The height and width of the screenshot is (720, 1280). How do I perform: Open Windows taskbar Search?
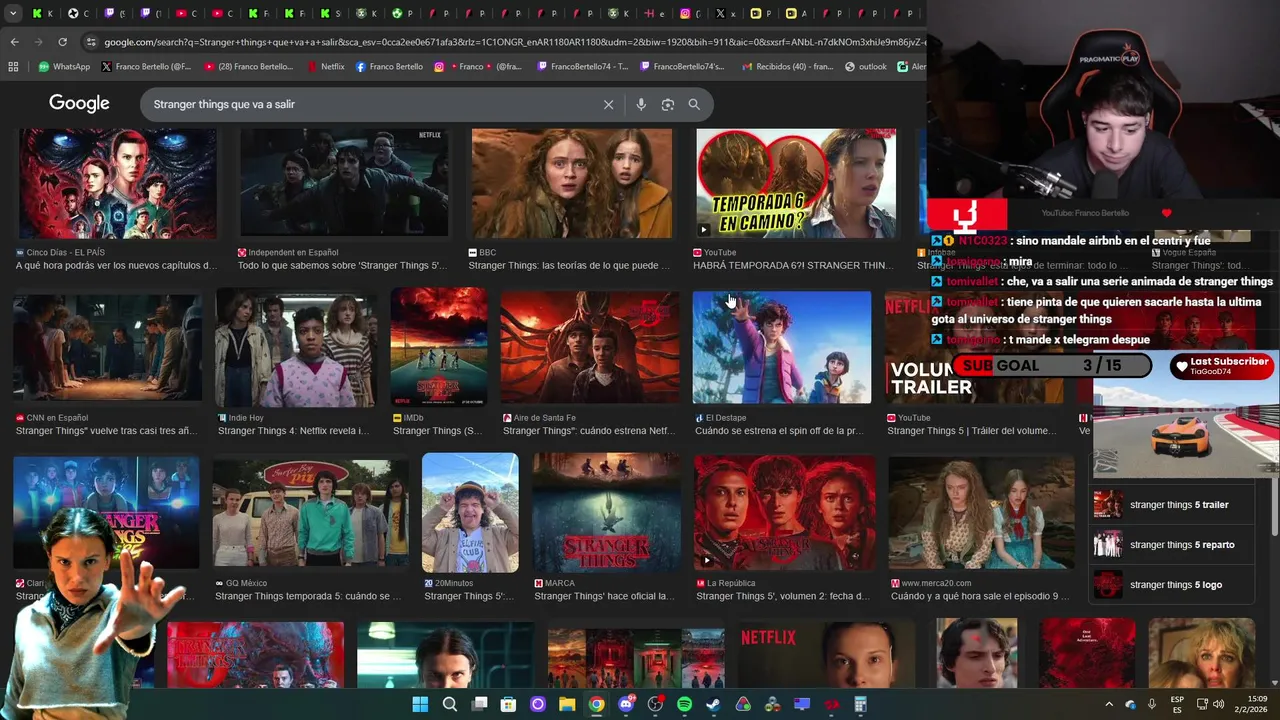pyautogui.click(x=450, y=704)
